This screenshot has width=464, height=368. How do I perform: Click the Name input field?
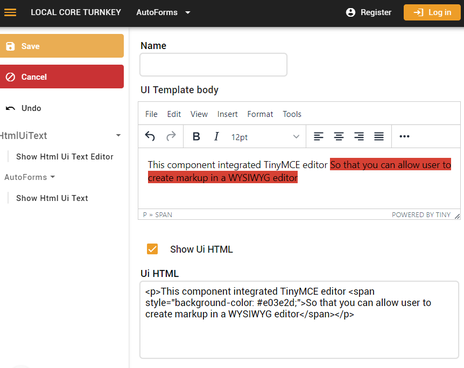[213, 65]
